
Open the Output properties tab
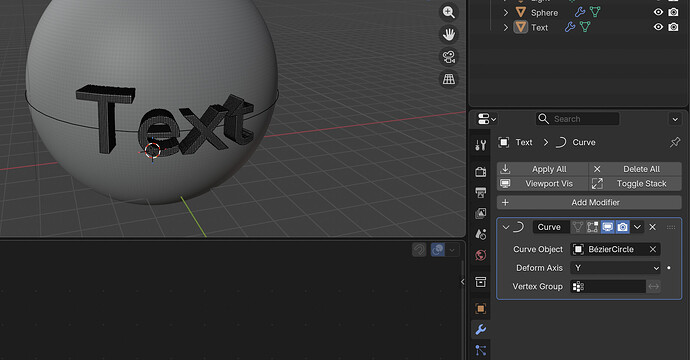481,192
